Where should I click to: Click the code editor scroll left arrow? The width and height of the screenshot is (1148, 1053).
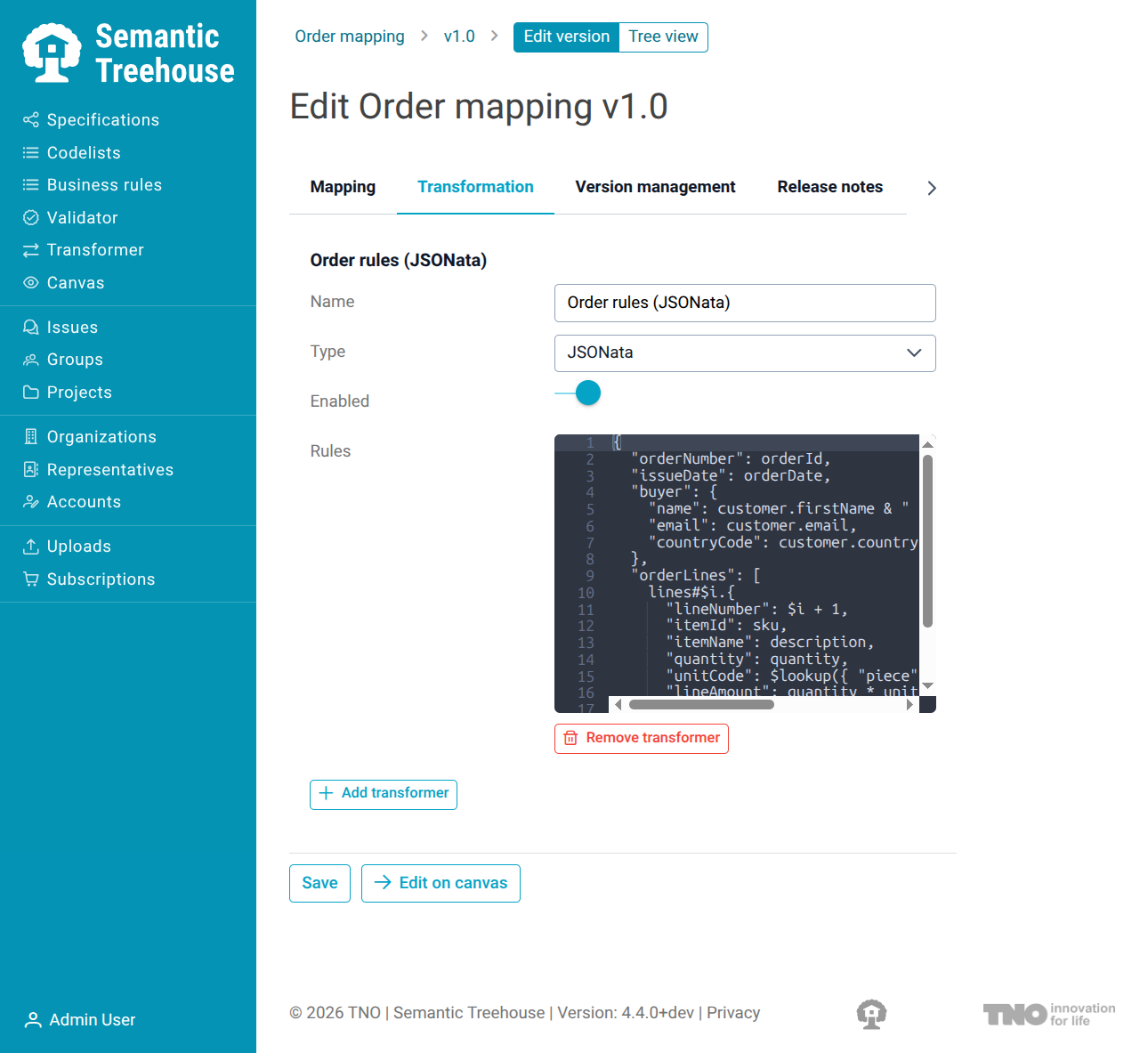[618, 704]
